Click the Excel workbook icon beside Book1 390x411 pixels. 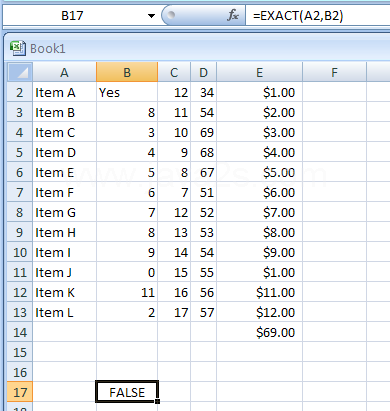[18, 48]
